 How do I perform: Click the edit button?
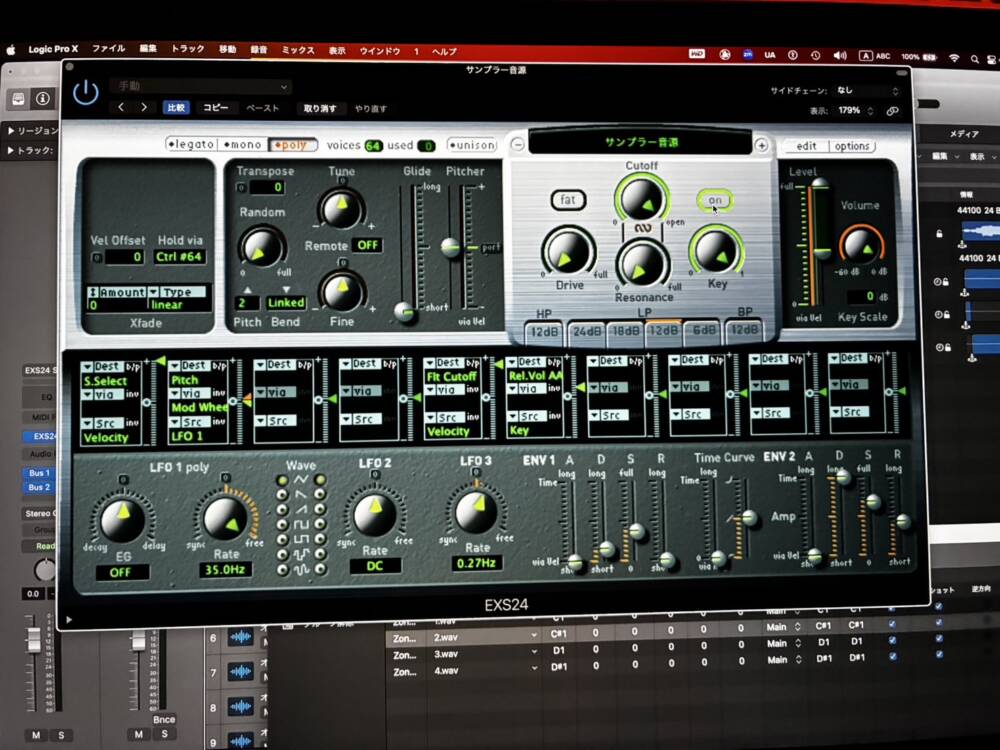(806, 146)
